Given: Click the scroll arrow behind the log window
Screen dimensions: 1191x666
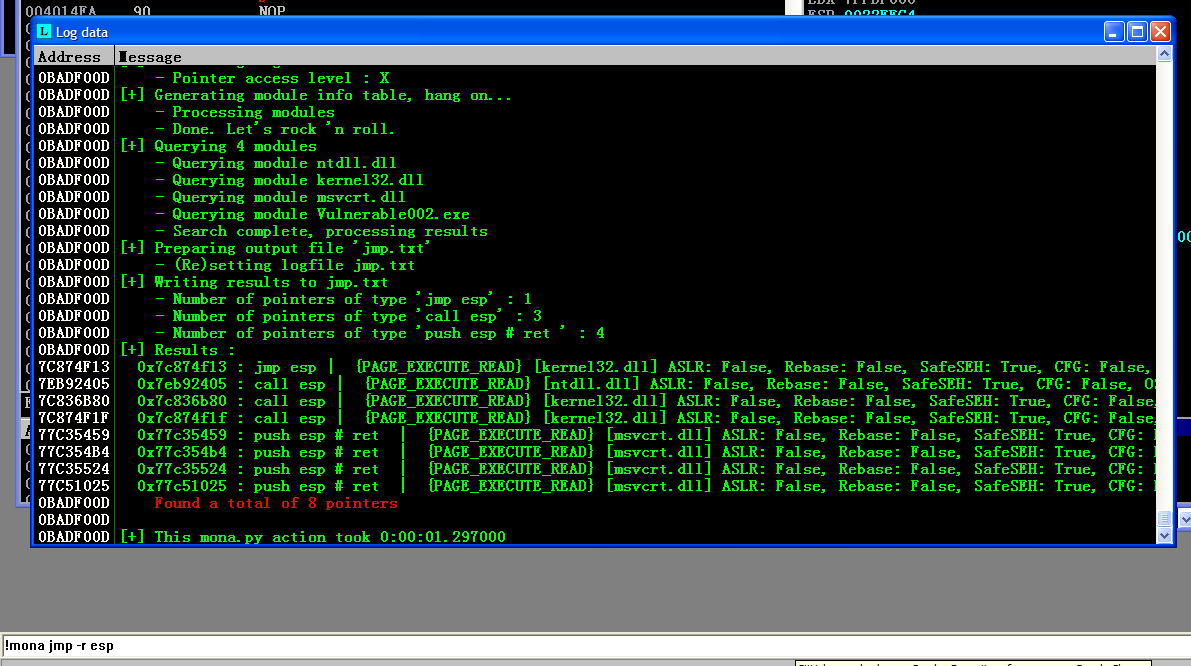Looking at the screenshot, I should [x=1184, y=519].
